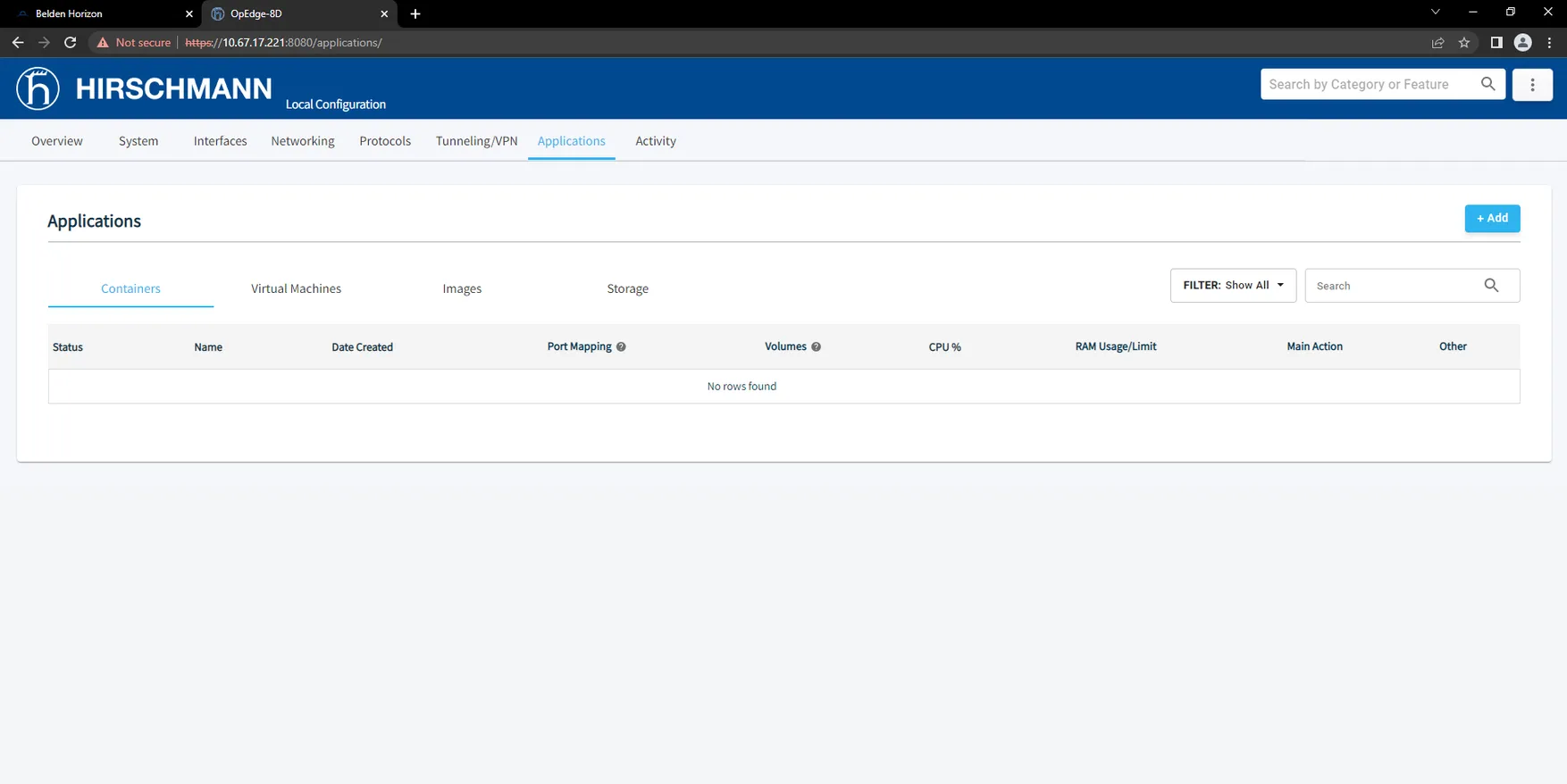Screen dimensions: 1567x784
Task: Click the Date Created column header
Action: pos(362,347)
